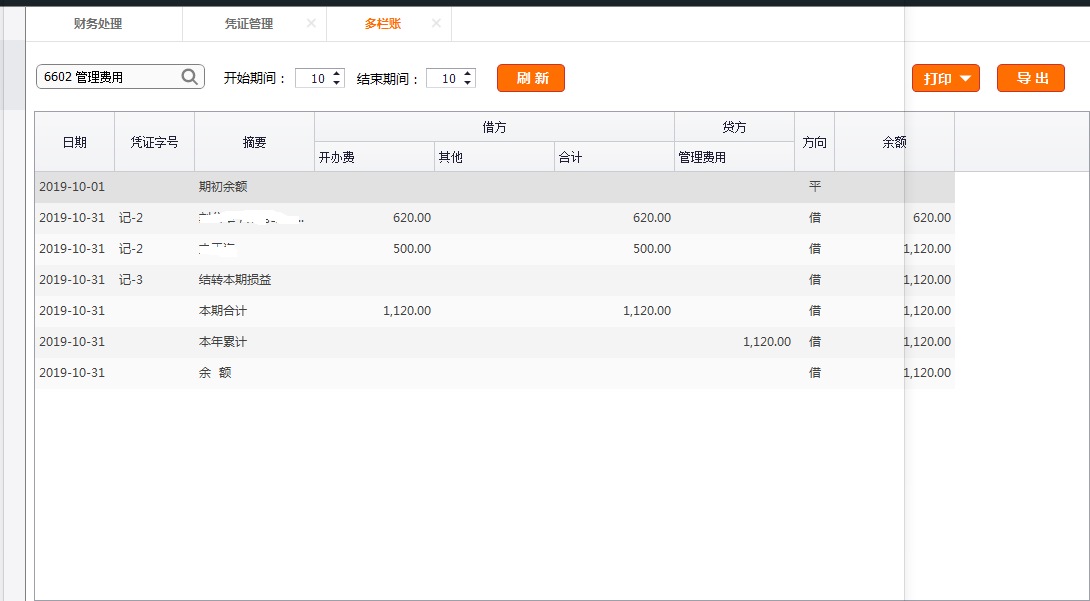Click the magnifier icon in account search box

(190, 77)
